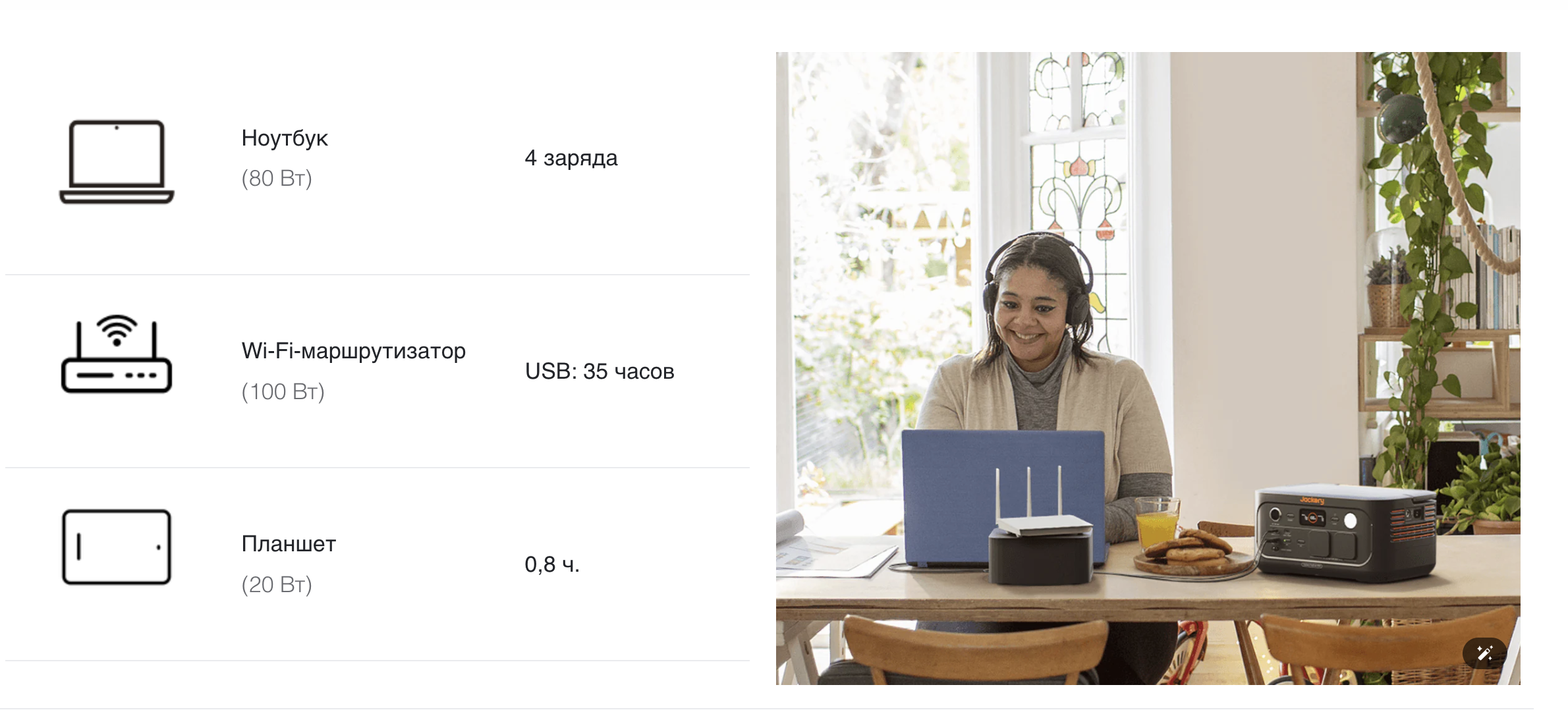Screen dimensions: 1568x714
Task: Open the woman with laptop photo
Action: point(1148,368)
